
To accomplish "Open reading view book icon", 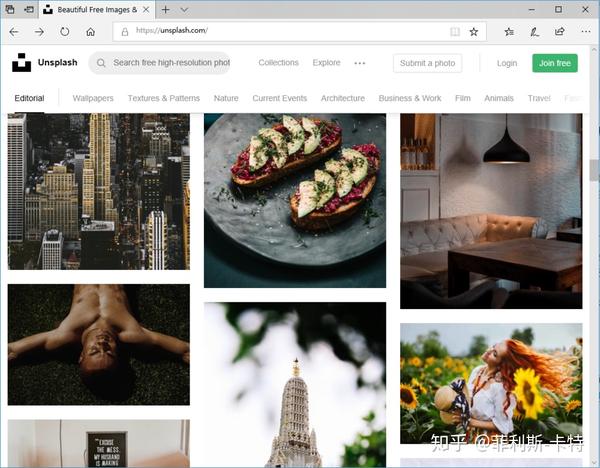I will tap(455, 32).
